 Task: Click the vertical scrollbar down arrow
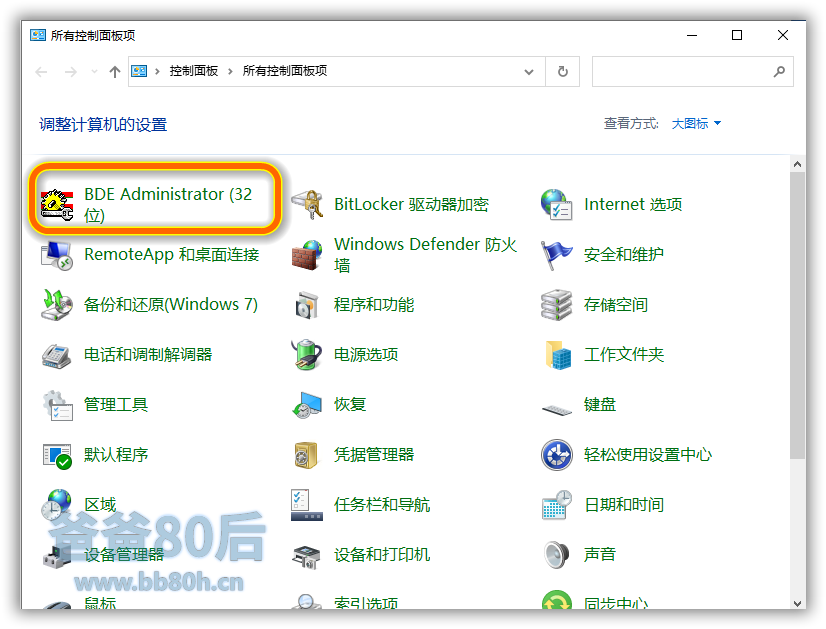(x=797, y=602)
